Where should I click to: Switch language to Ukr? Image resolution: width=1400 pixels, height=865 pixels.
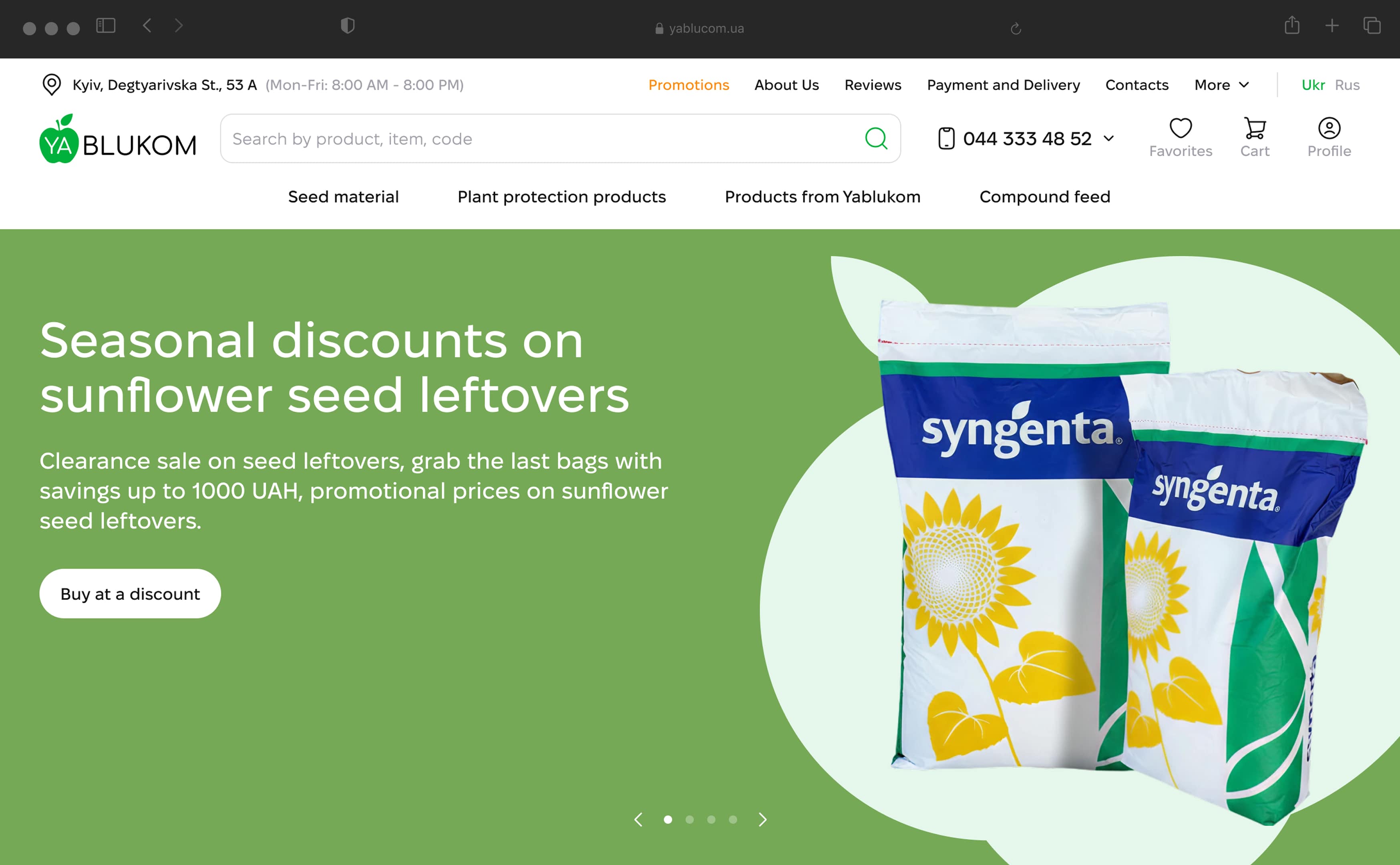[x=1313, y=84]
